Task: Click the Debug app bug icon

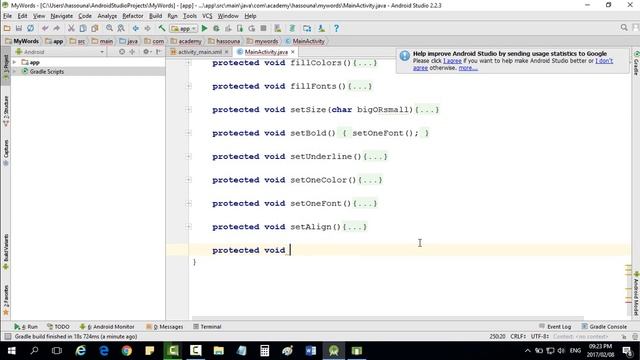Action: coord(216,28)
